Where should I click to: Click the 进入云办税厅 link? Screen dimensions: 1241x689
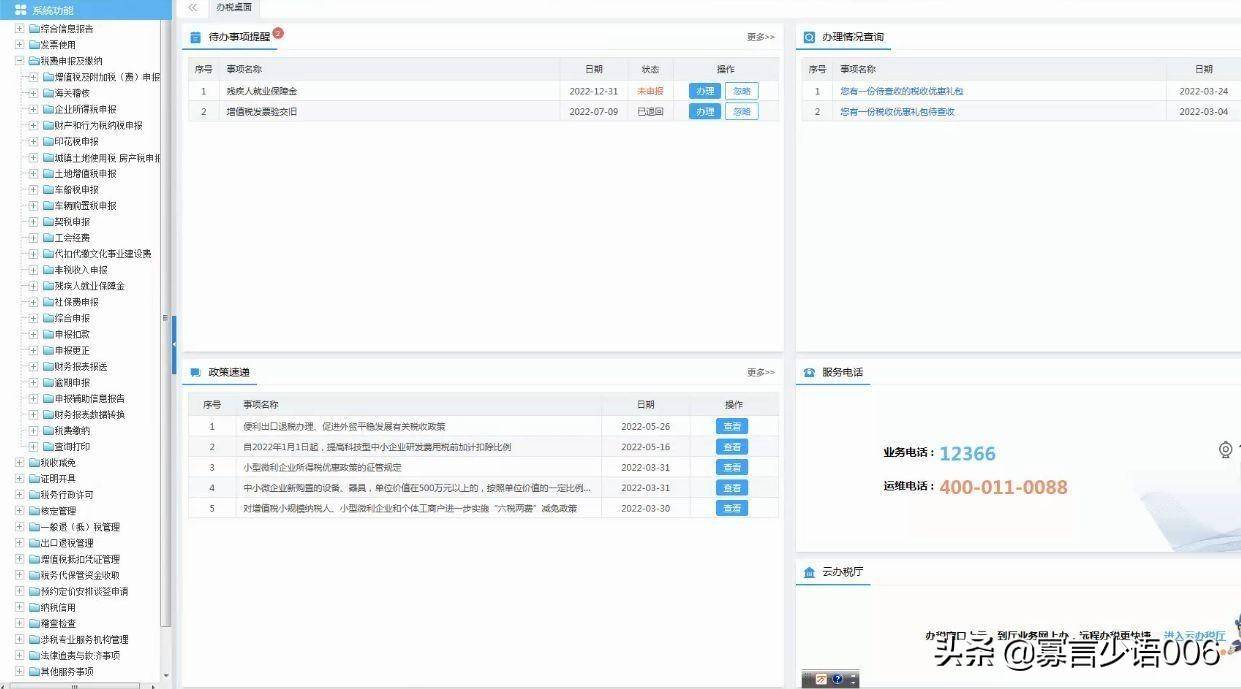pos(1194,636)
